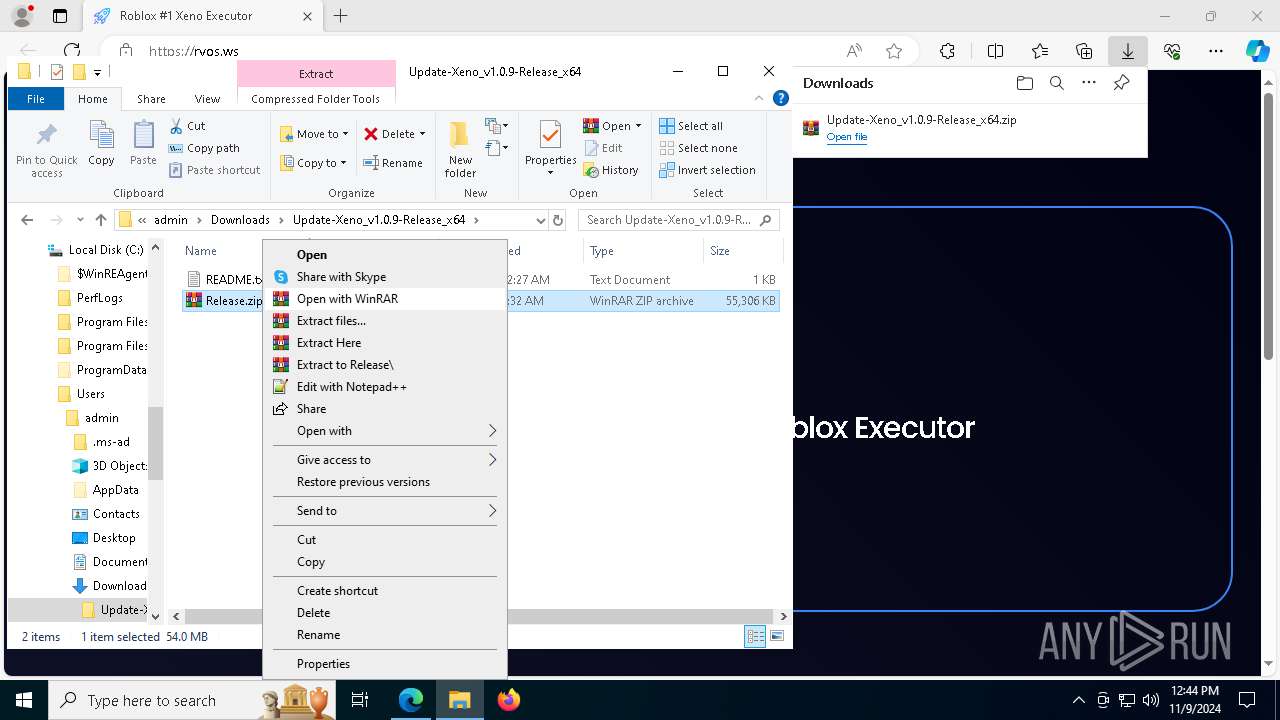The width and height of the screenshot is (1280, 720).
Task: Refresh the Explorer address bar
Action: (x=558, y=220)
